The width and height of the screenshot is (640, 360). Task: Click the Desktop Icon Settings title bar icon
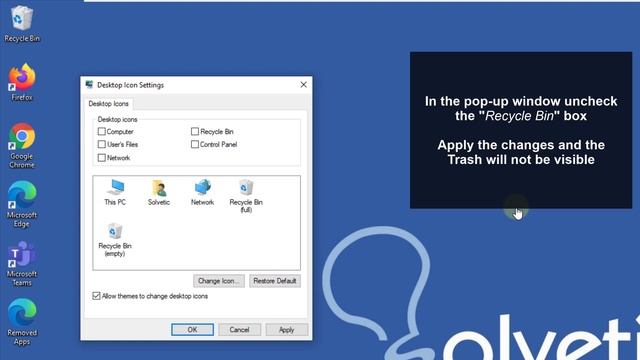coord(89,84)
